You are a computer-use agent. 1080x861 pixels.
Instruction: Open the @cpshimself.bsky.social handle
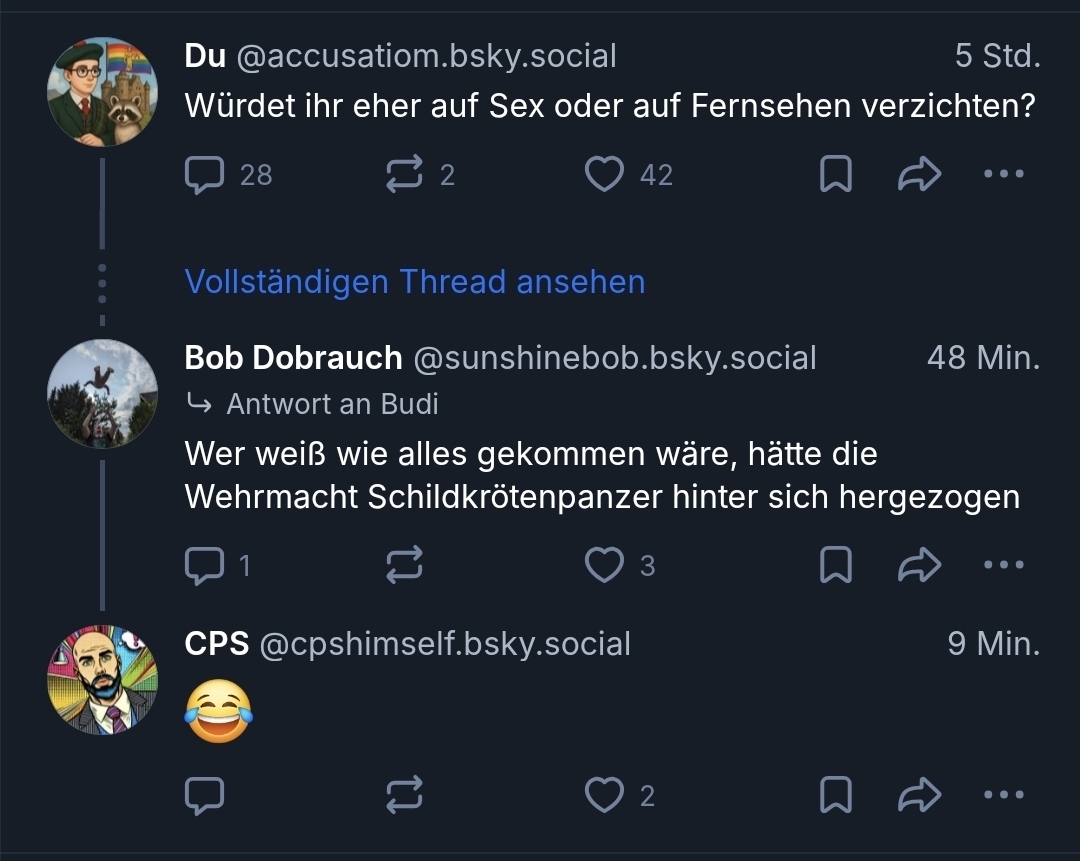pos(445,644)
